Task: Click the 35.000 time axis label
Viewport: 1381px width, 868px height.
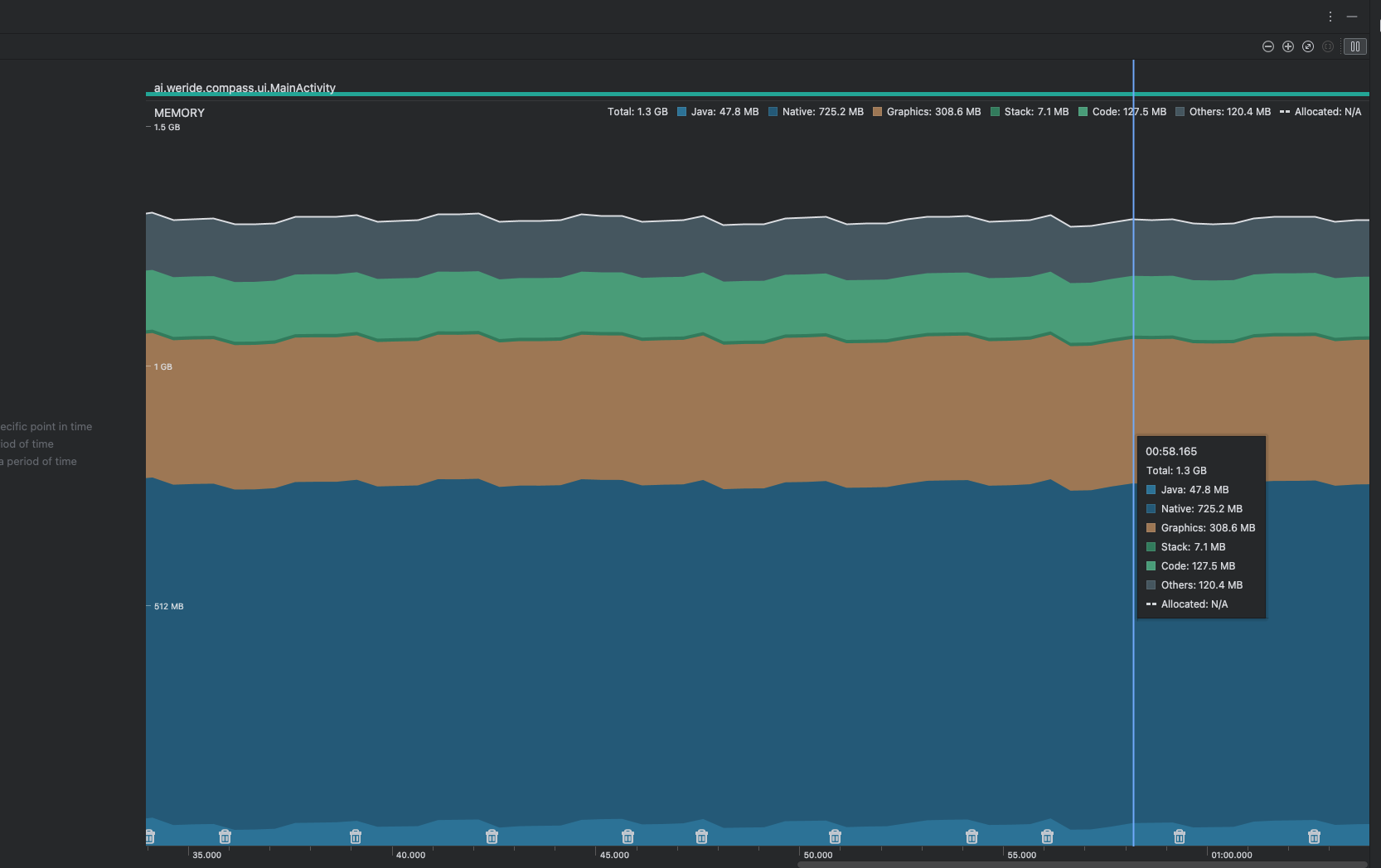Action: [207, 855]
